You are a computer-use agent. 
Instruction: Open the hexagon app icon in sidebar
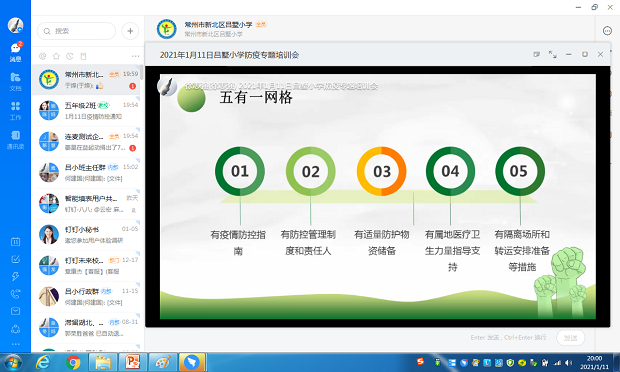(x=15, y=329)
